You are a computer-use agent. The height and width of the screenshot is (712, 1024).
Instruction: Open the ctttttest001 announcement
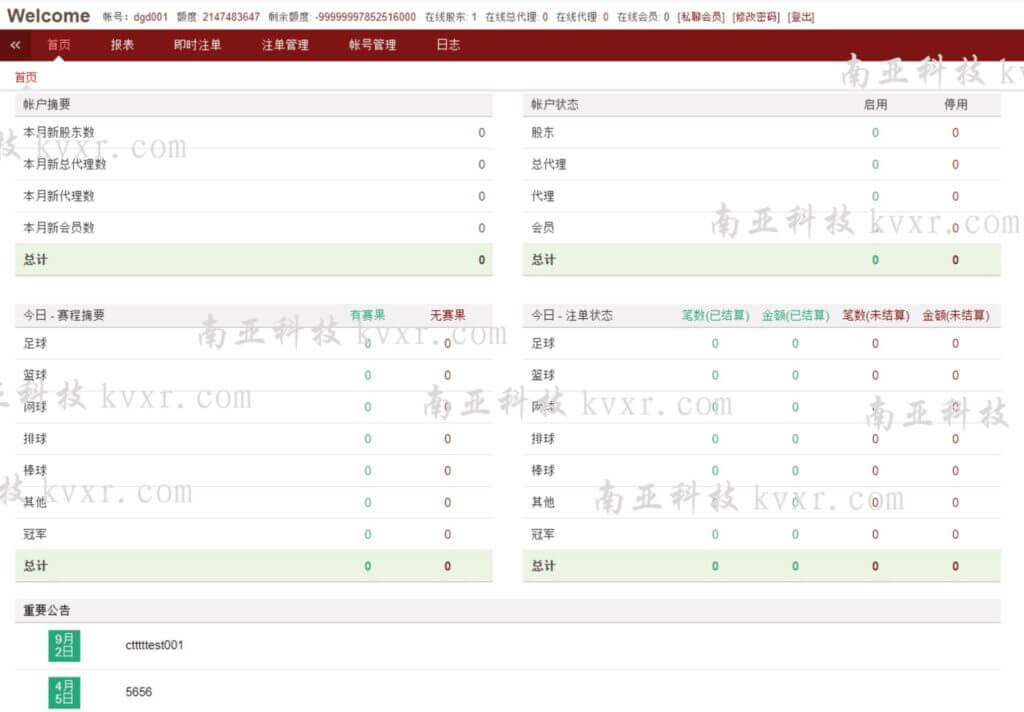tap(154, 645)
